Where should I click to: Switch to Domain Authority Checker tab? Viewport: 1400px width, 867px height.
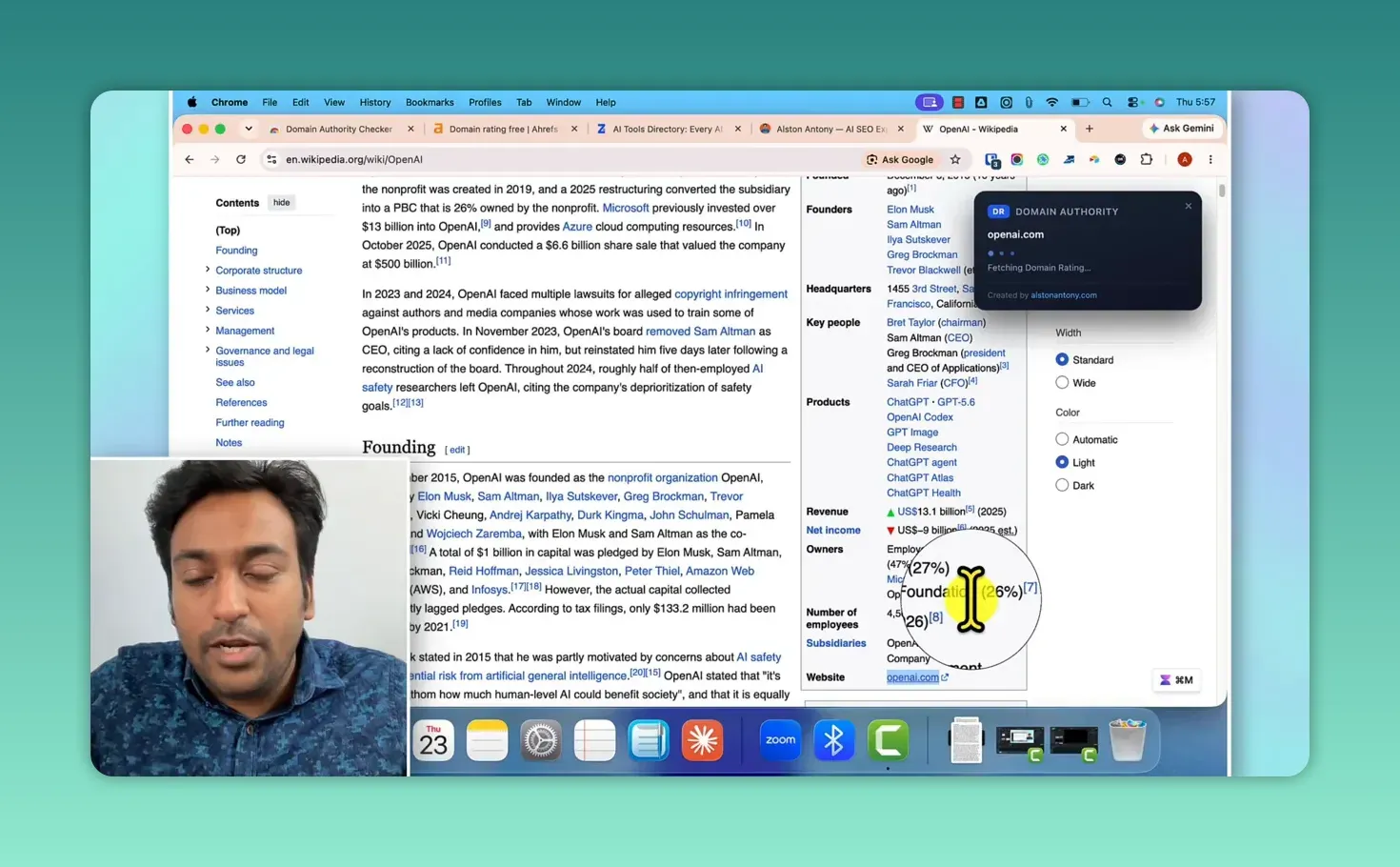pos(339,129)
